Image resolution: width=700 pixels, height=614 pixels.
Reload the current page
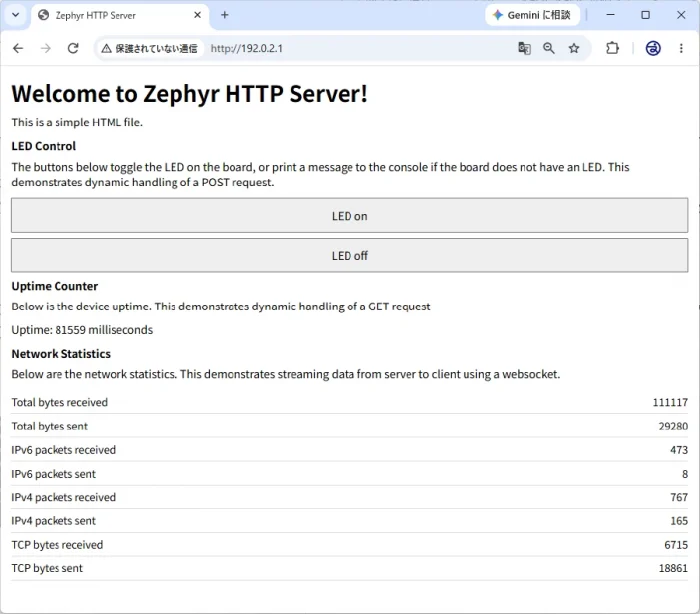(73, 48)
